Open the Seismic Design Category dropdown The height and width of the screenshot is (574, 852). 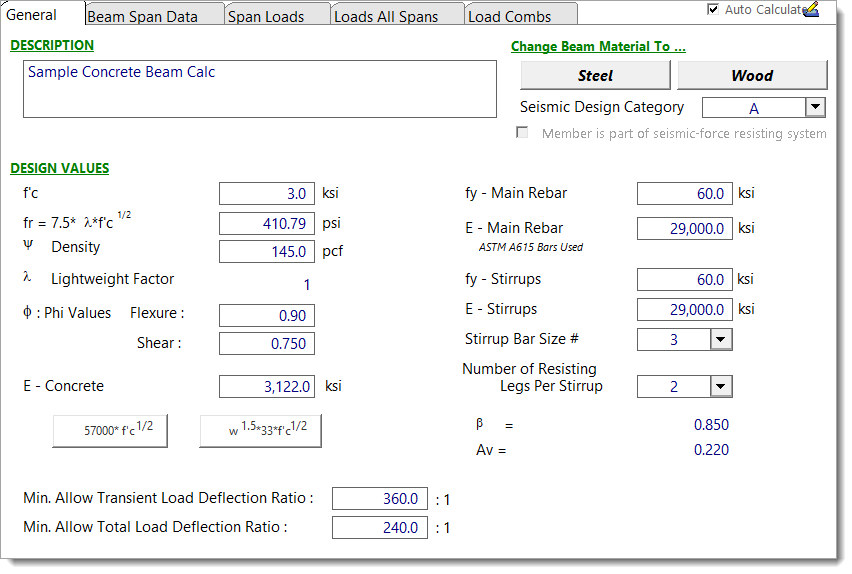coord(815,107)
